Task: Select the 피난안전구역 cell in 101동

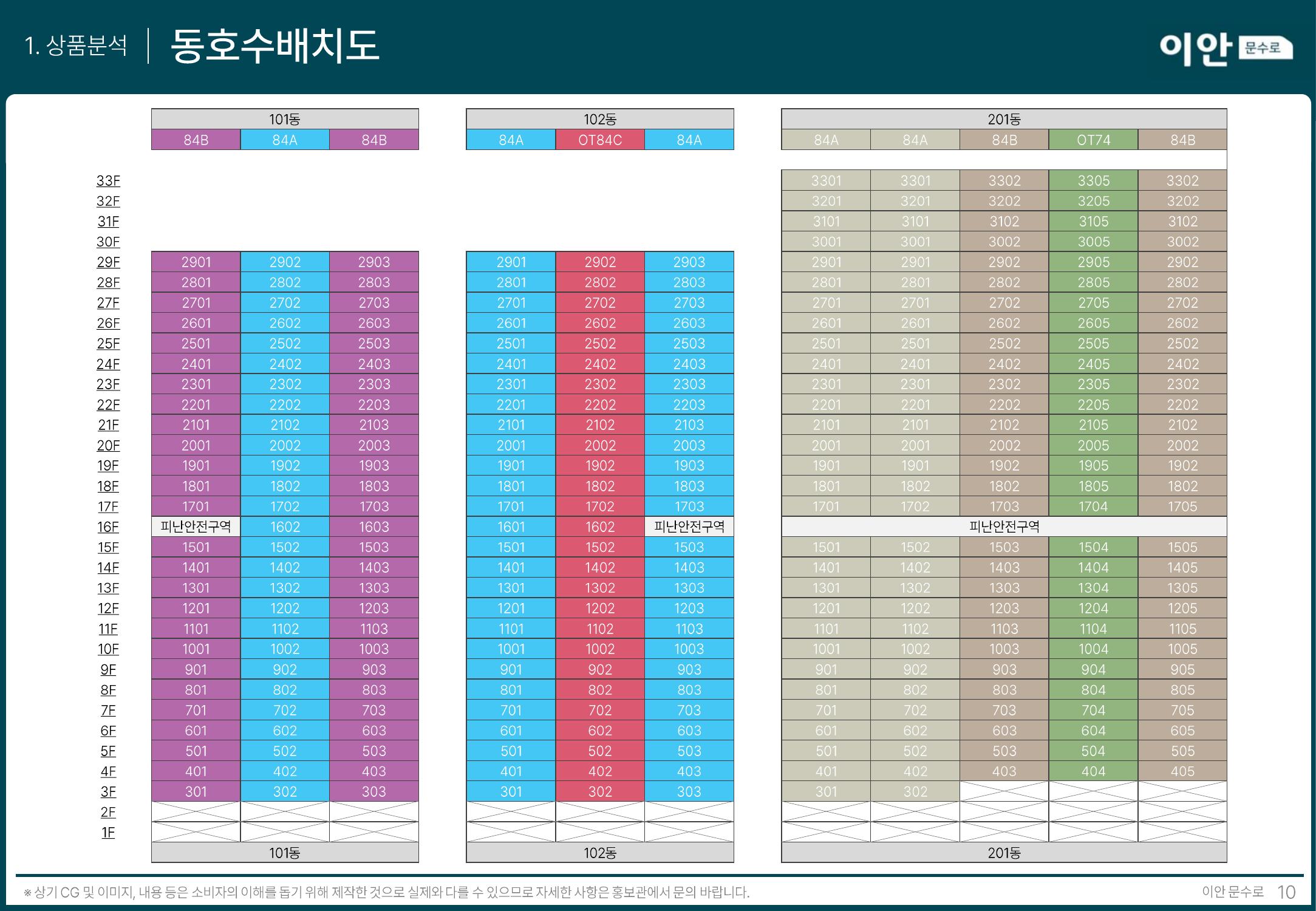Action: point(196,527)
